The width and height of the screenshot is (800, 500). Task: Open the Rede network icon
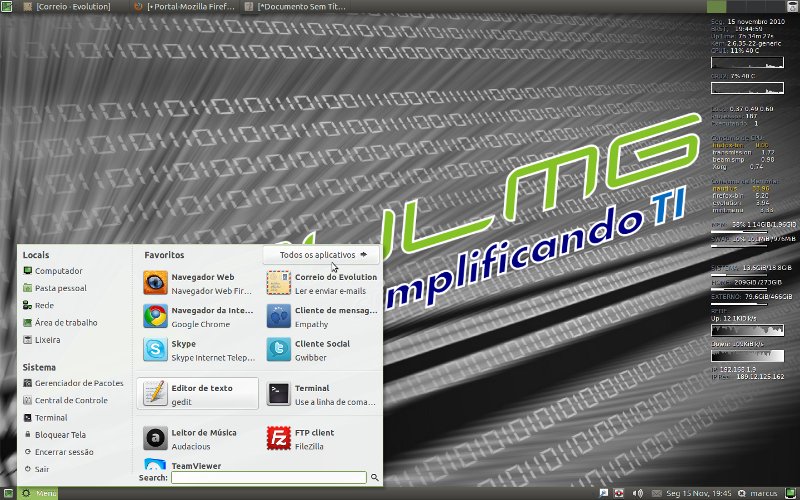coord(28,305)
